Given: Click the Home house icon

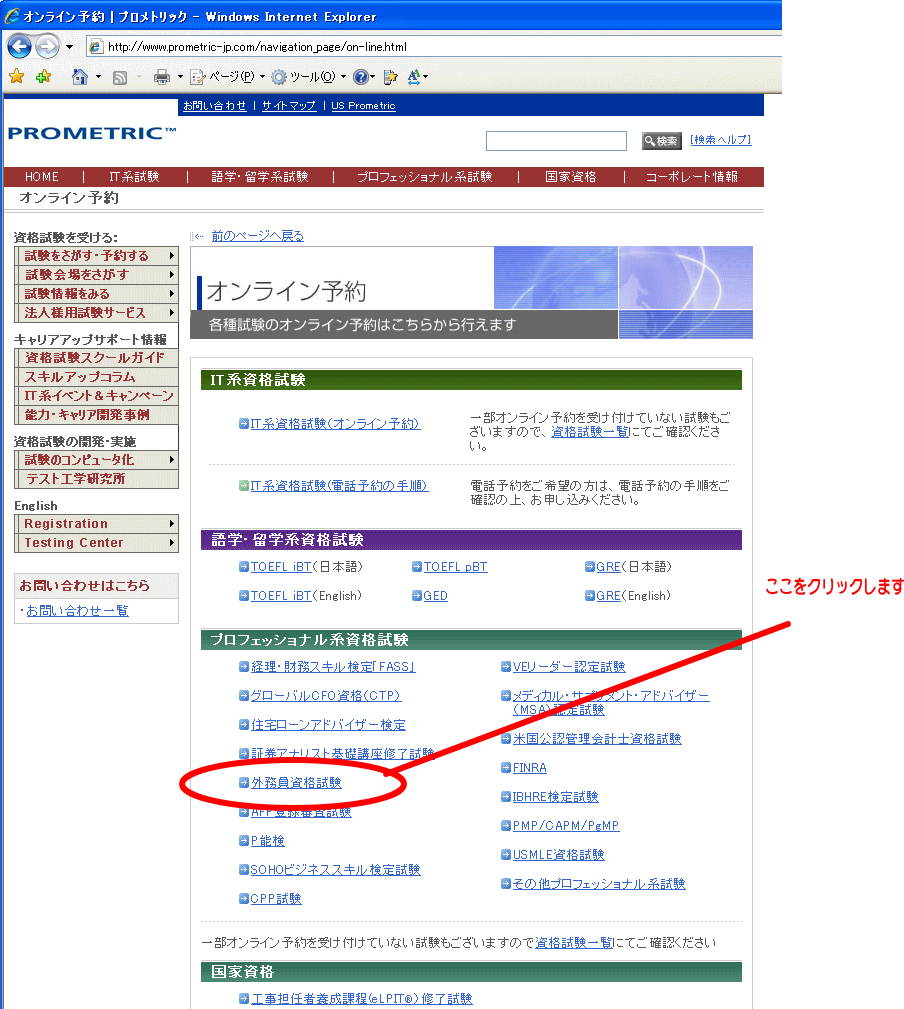Looking at the screenshot, I should point(80,77).
